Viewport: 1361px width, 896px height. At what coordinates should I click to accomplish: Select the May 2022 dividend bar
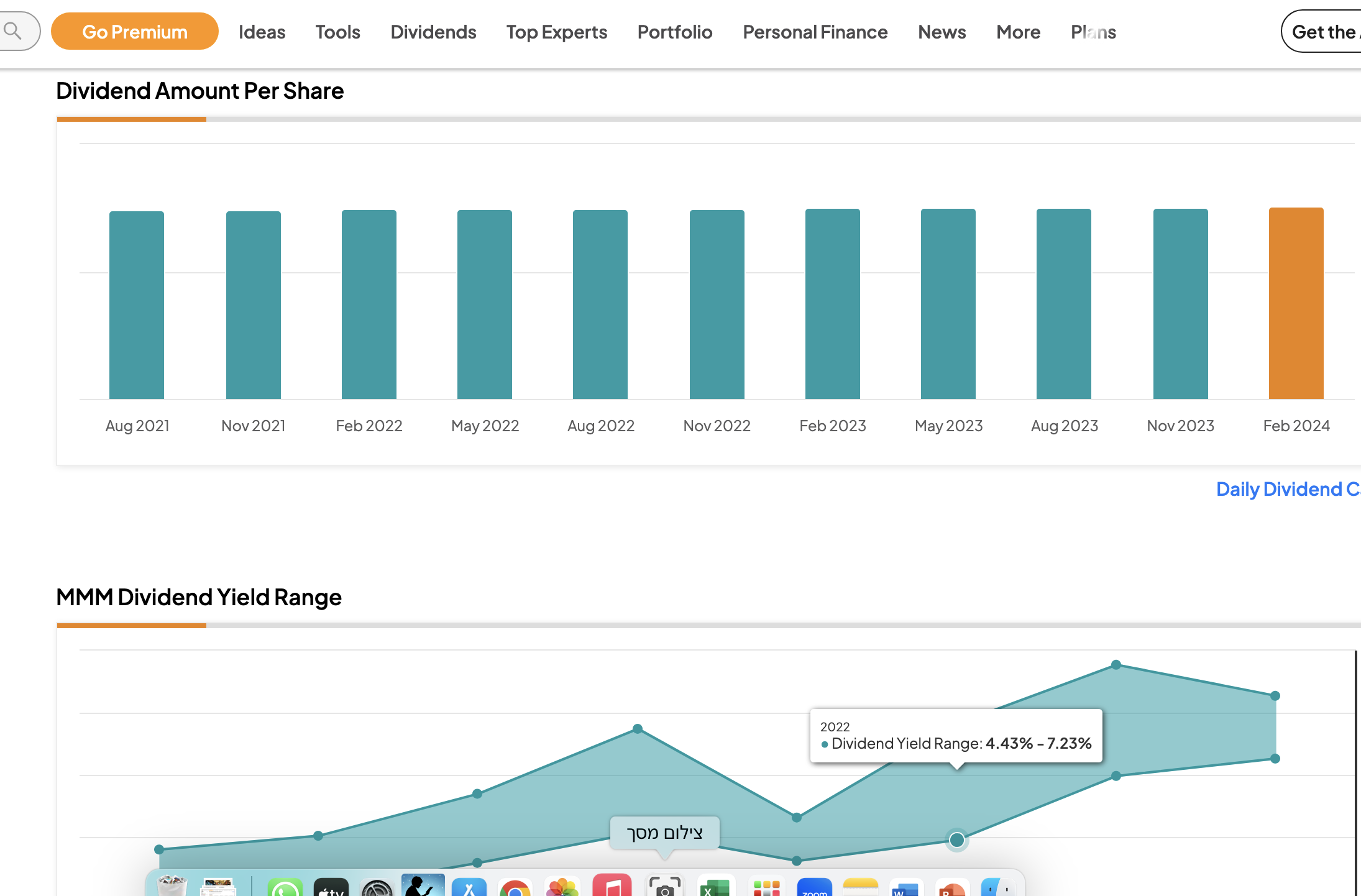tap(485, 304)
